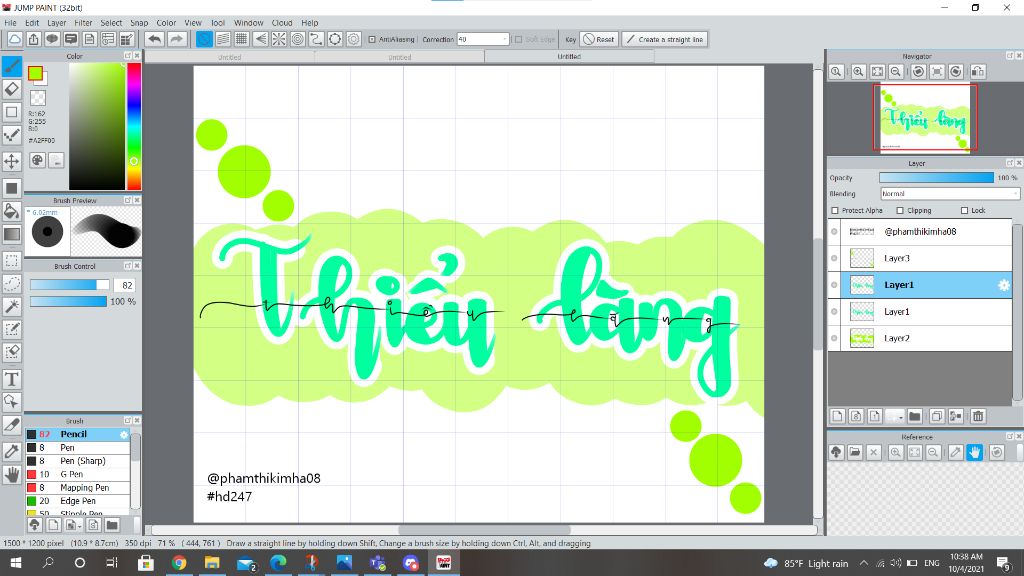Open add-brush dropdown in Brush panel
The image size is (1024, 576).
click(x=74, y=524)
